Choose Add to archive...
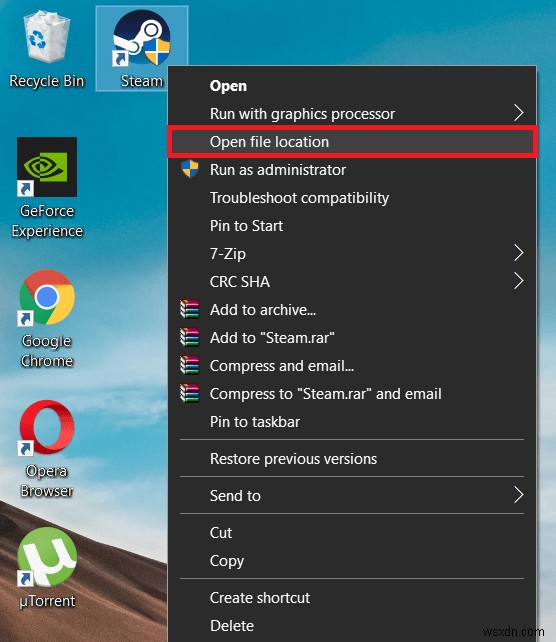Screen dimensions: 556x642 (x=352, y=310)
